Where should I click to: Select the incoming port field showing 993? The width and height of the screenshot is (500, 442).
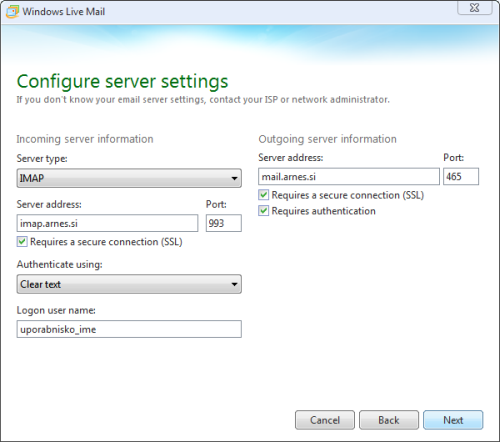[224, 223]
